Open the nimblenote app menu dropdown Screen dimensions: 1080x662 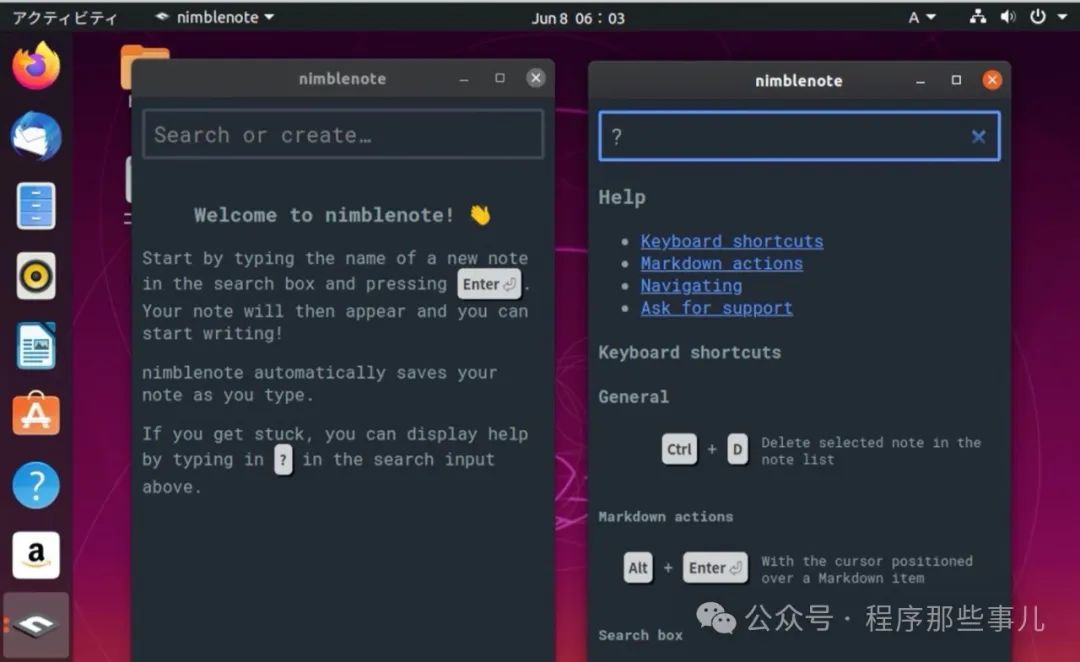pos(214,17)
